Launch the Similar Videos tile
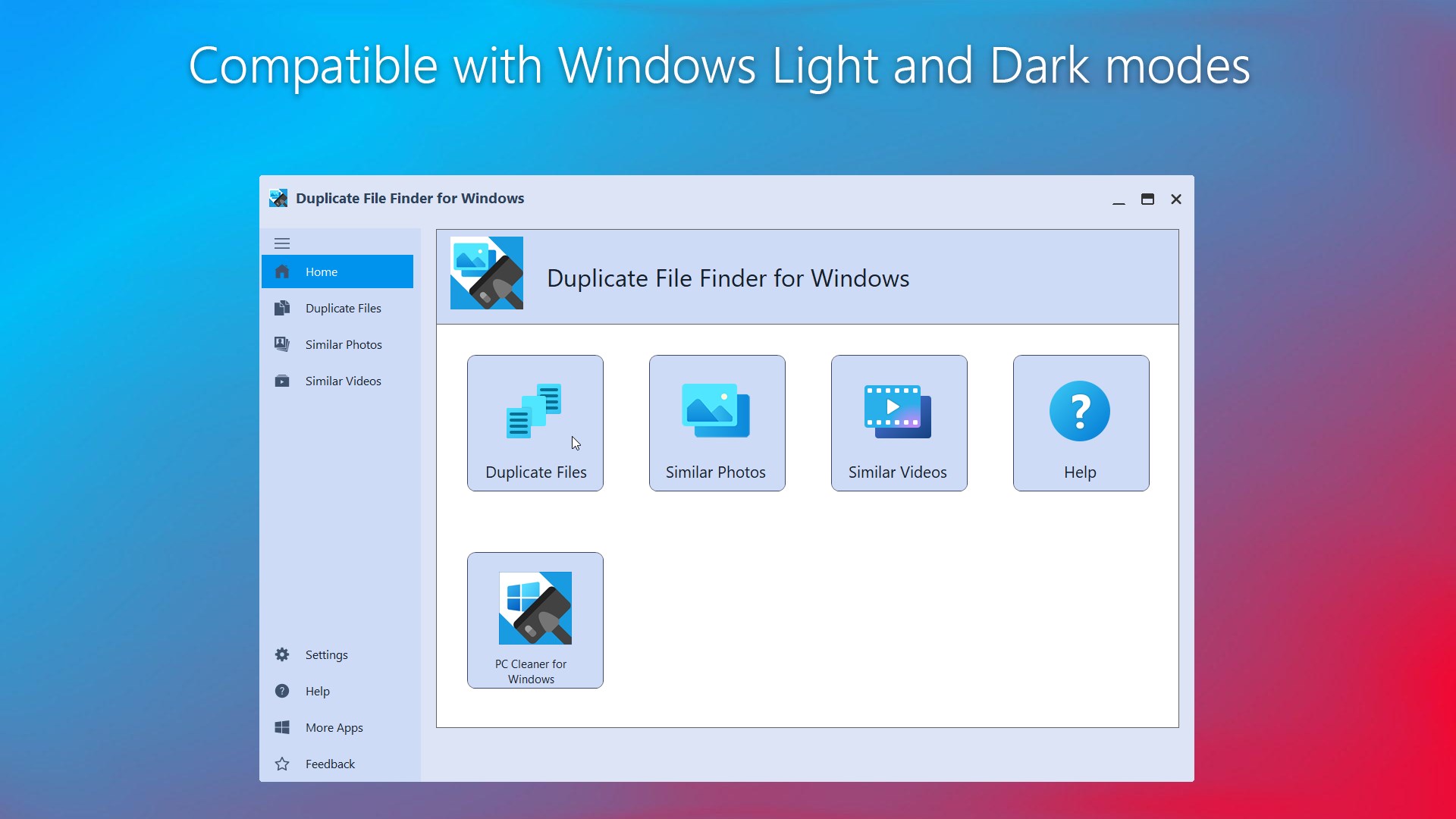The width and height of the screenshot is (1456, 819). [x=899, y=423]
